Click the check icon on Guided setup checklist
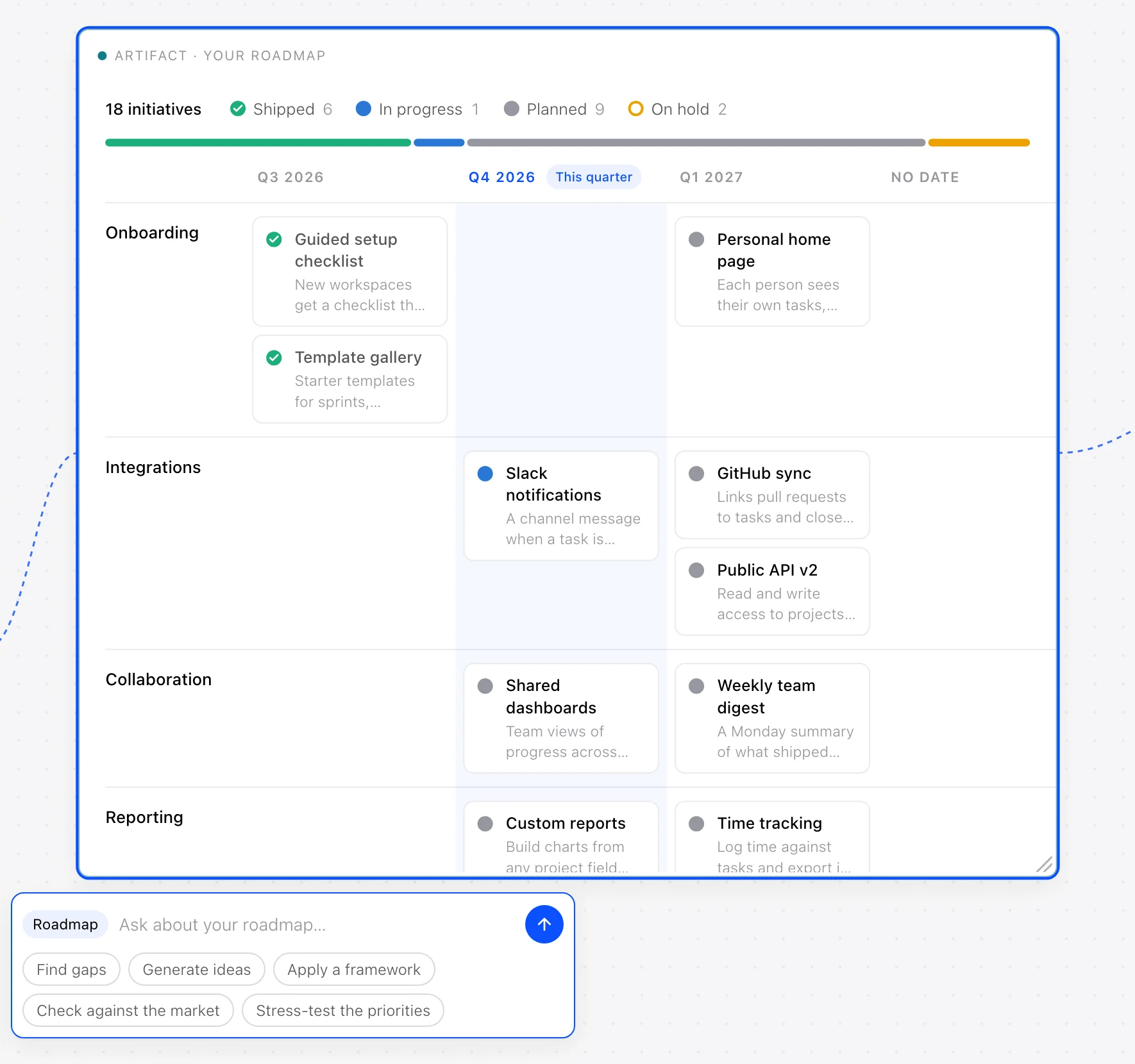The height and width of the screenshot is (1064, 1135). pos(274,240)
